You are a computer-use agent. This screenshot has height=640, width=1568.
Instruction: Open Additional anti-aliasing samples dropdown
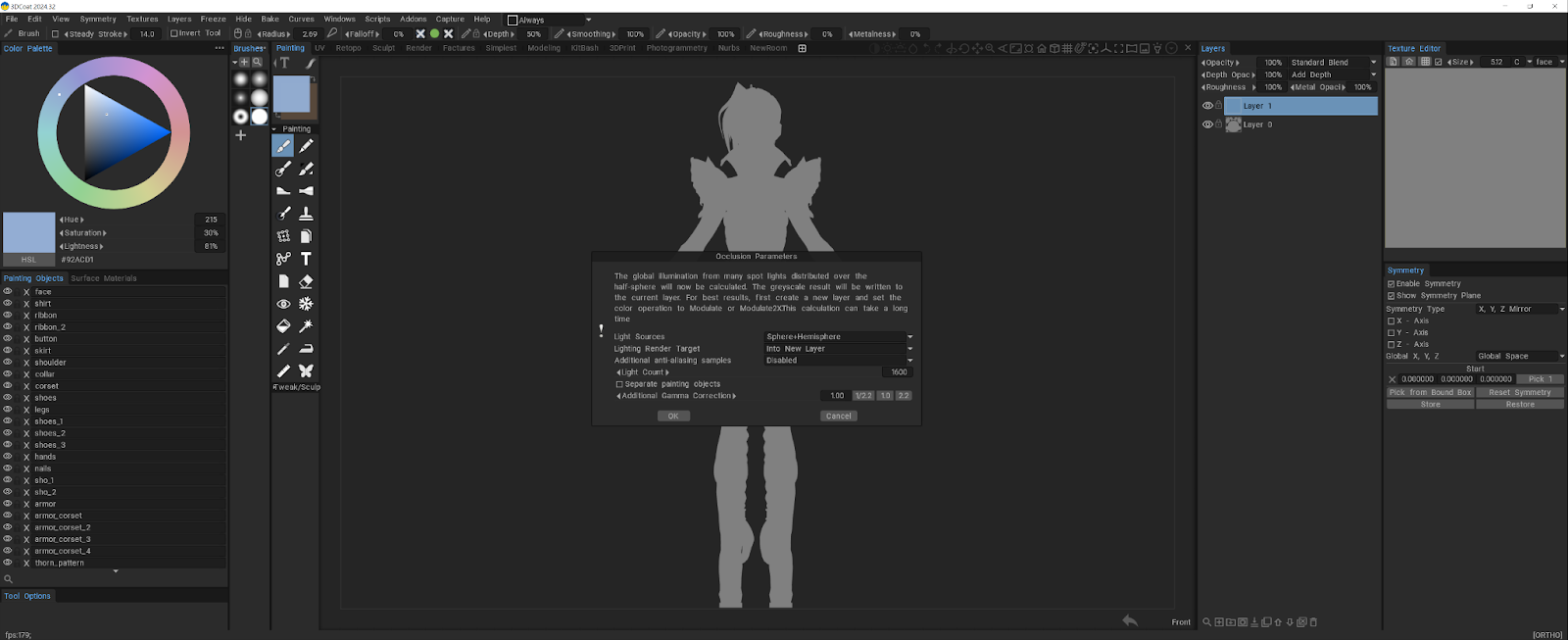click(839, 361)
